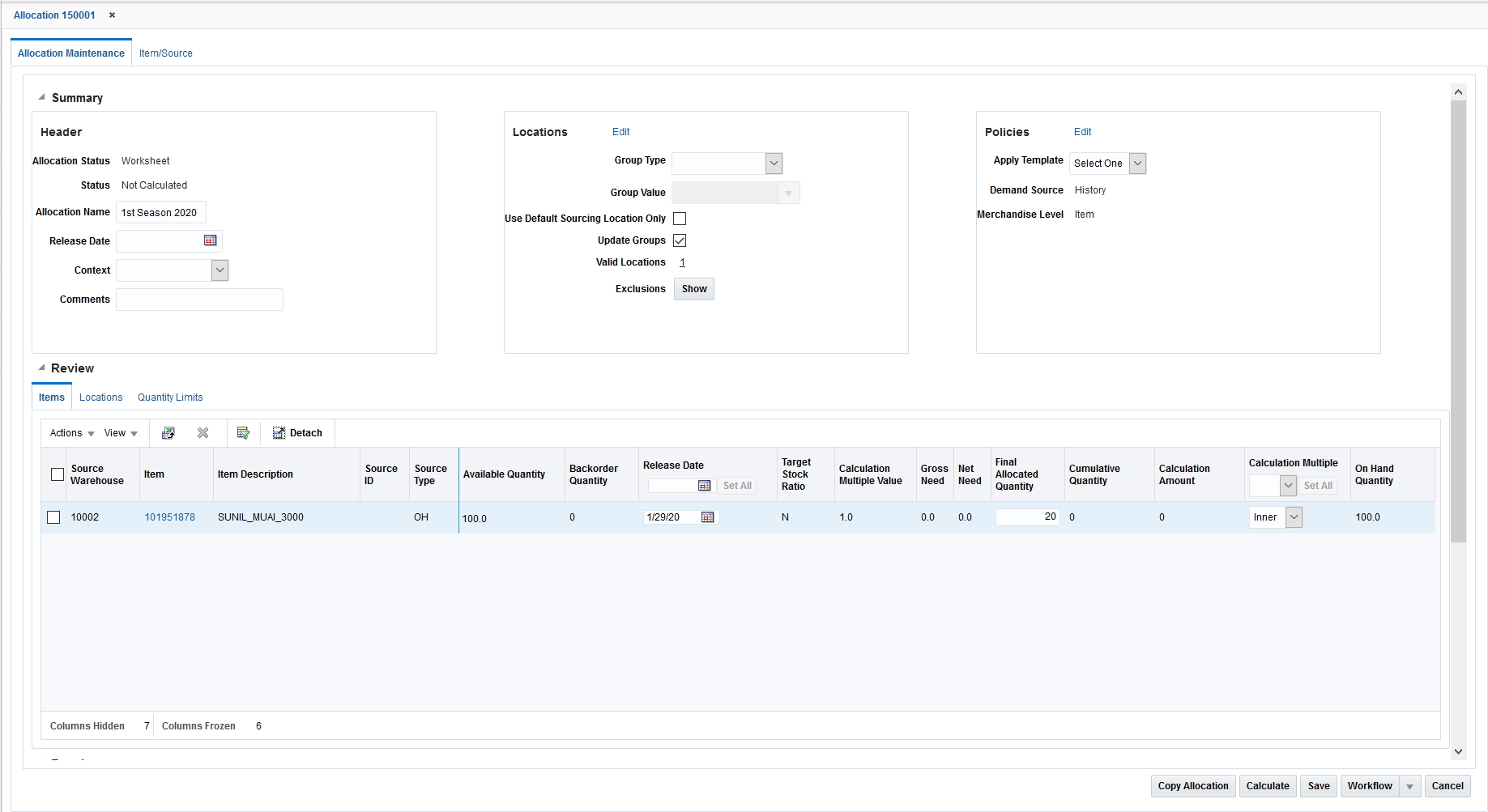Click the Export to Excel icon
Viewport: 1488px width, 812px height.
coord(168,432)
